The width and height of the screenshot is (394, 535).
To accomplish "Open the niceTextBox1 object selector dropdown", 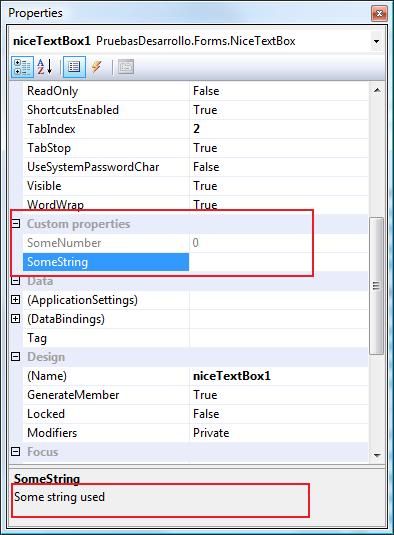I will pyautogui.click(x=376, y=41).
